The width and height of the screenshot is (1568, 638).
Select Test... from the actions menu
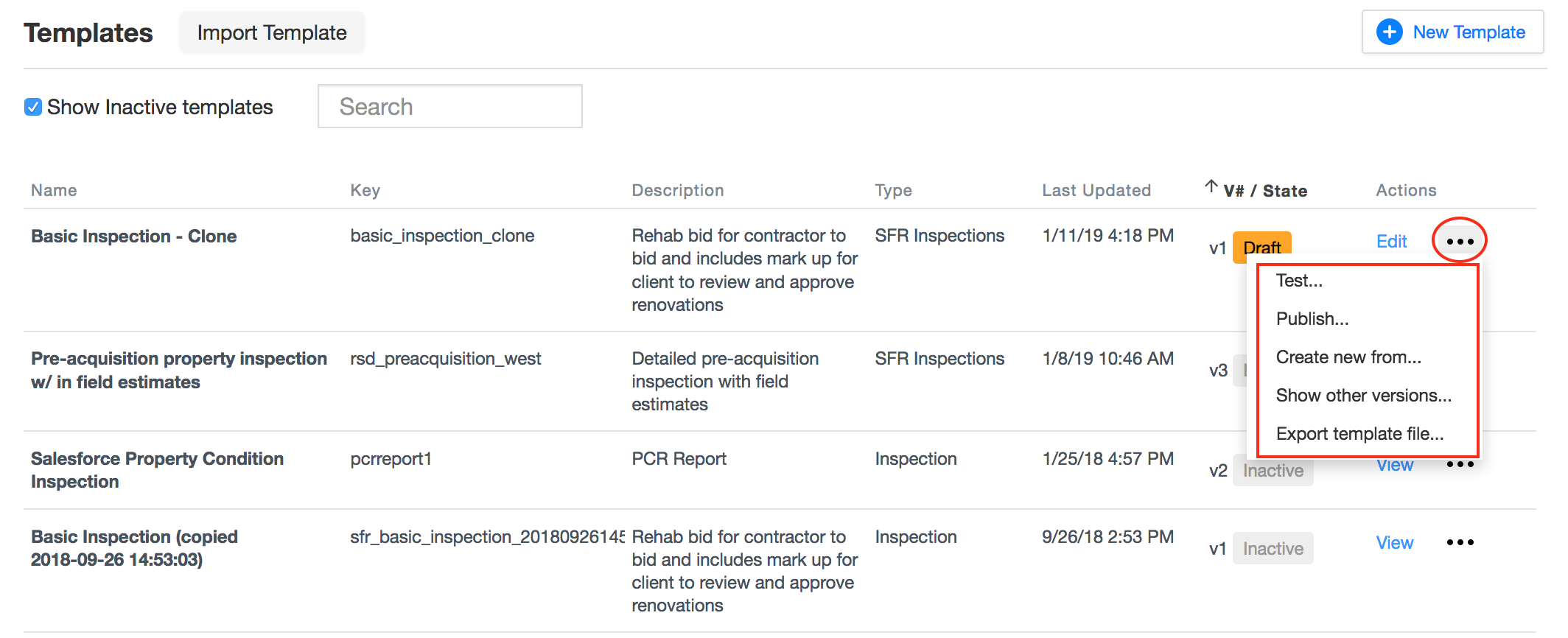point(1299,281)
